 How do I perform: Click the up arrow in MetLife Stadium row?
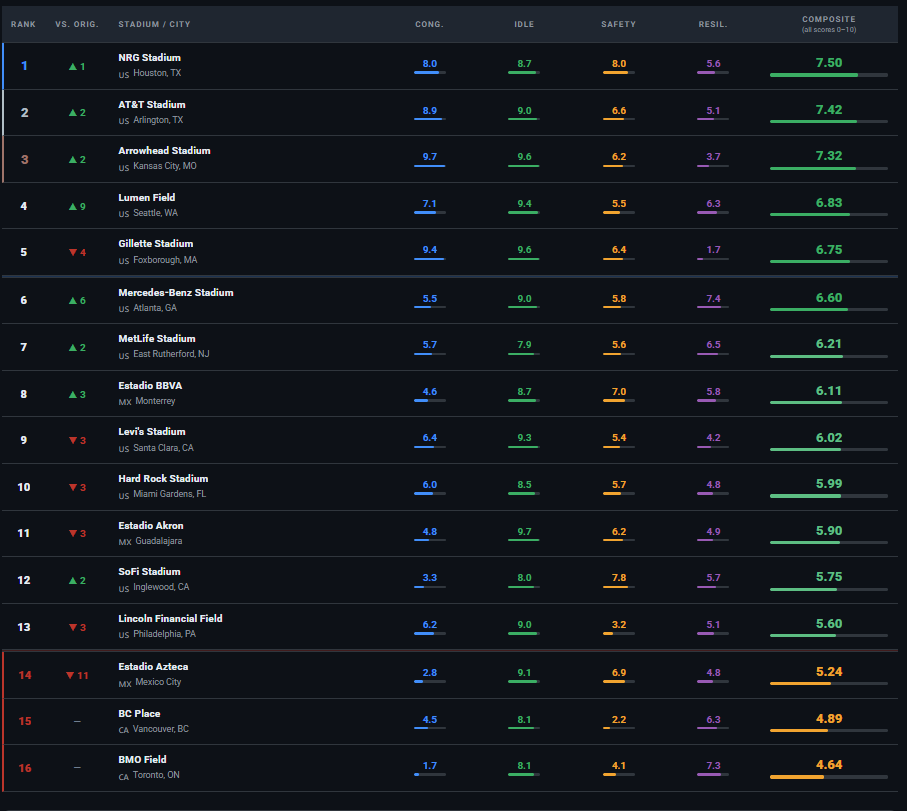[x=73, y=348]
